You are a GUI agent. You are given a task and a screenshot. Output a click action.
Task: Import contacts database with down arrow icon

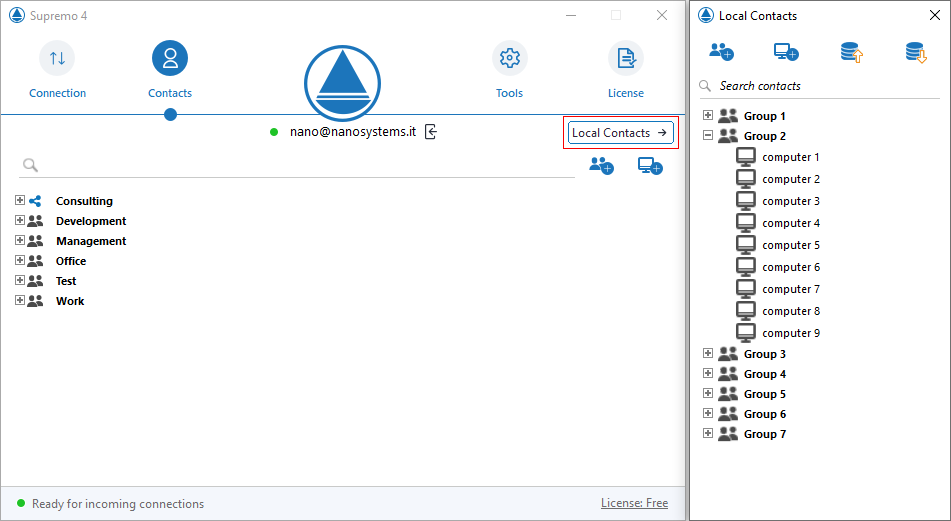pos(916,52)
